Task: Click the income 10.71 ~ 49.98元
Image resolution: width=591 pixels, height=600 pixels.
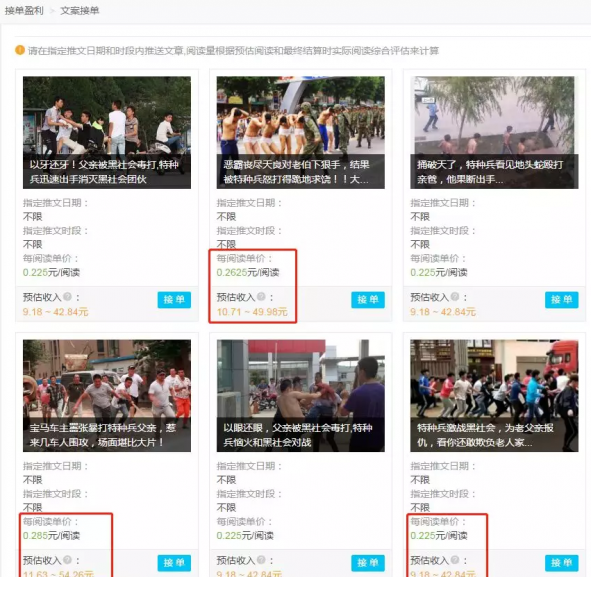Action: point(252,312)
